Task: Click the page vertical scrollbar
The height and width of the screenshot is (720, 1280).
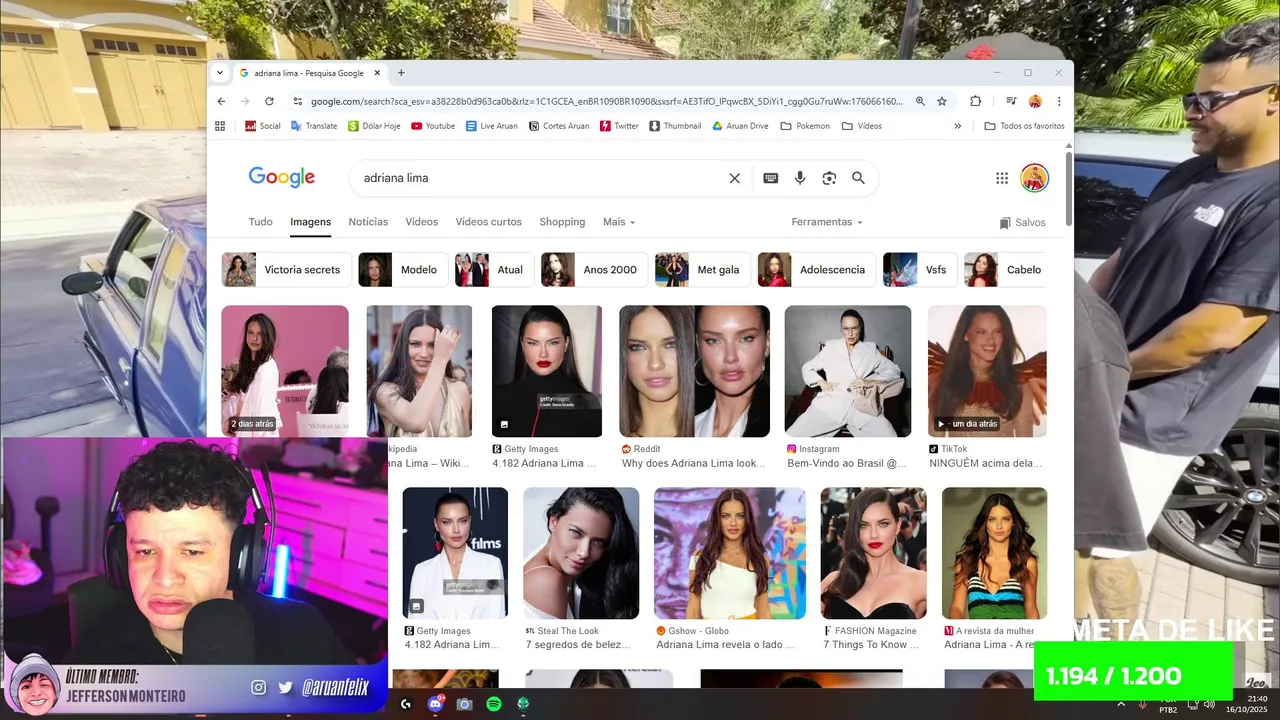Action: pyautogui.click(x=1068, y=190)
